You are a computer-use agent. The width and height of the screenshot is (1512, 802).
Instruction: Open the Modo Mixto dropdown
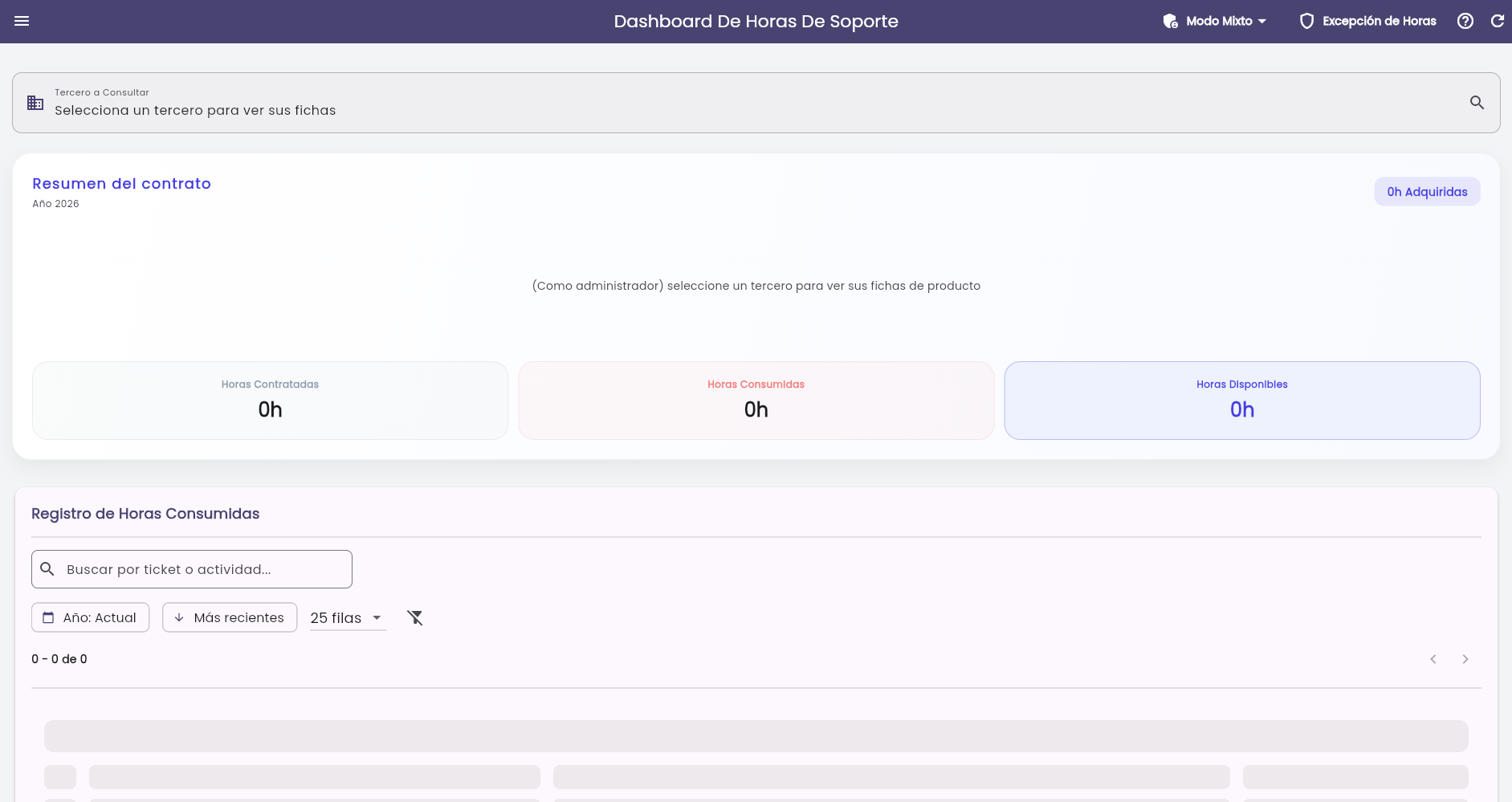1215,21
